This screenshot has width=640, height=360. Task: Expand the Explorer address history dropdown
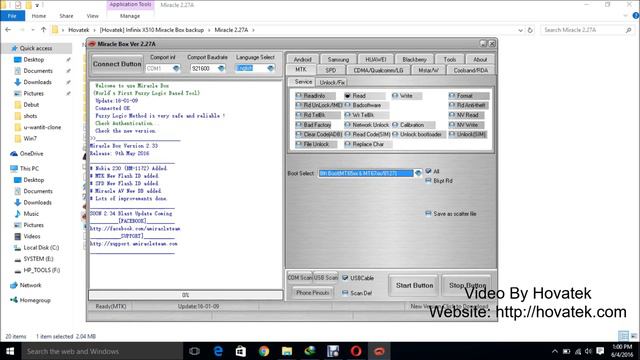click(x=520, y=30)
